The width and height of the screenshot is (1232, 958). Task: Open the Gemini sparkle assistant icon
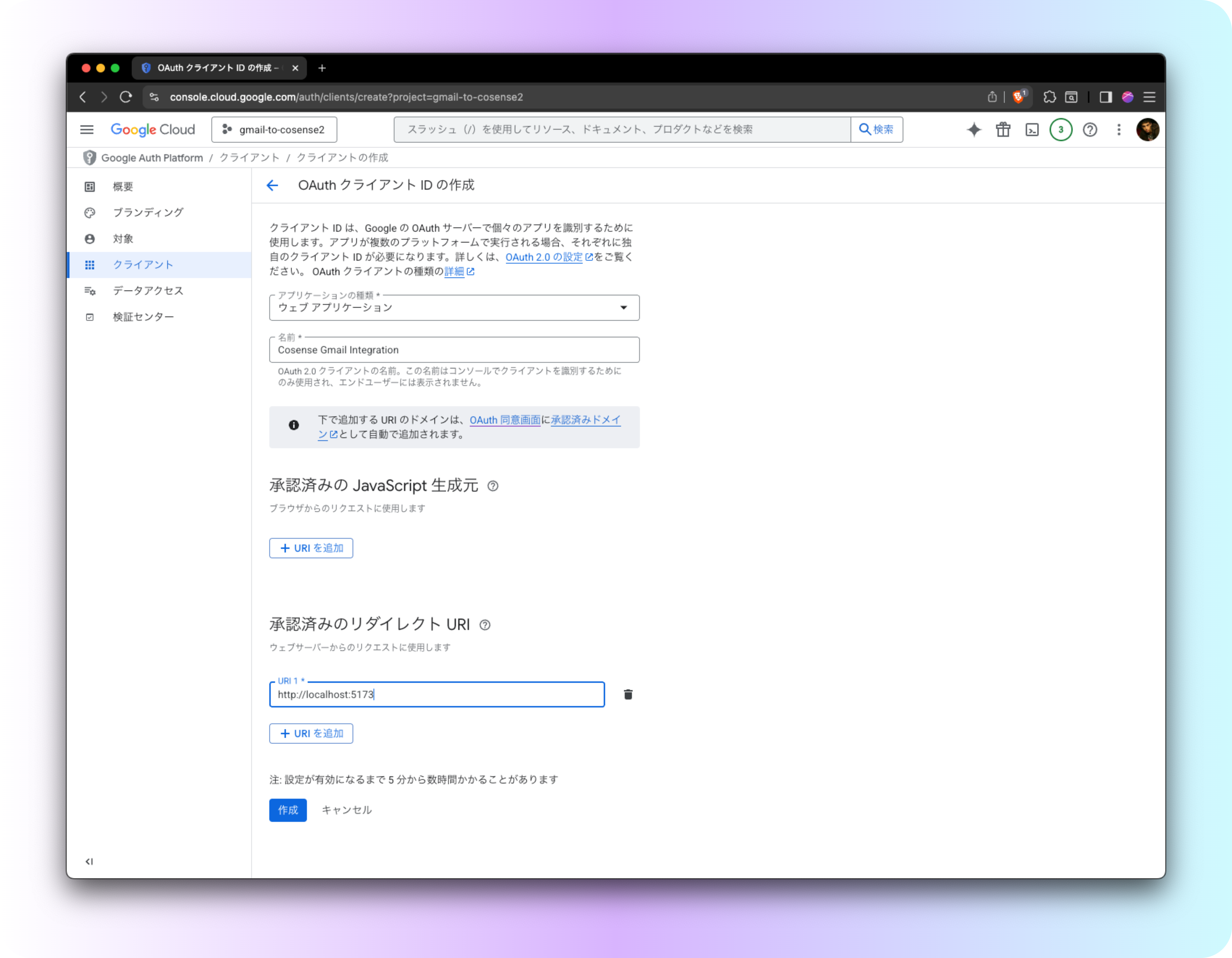(974, 130)
